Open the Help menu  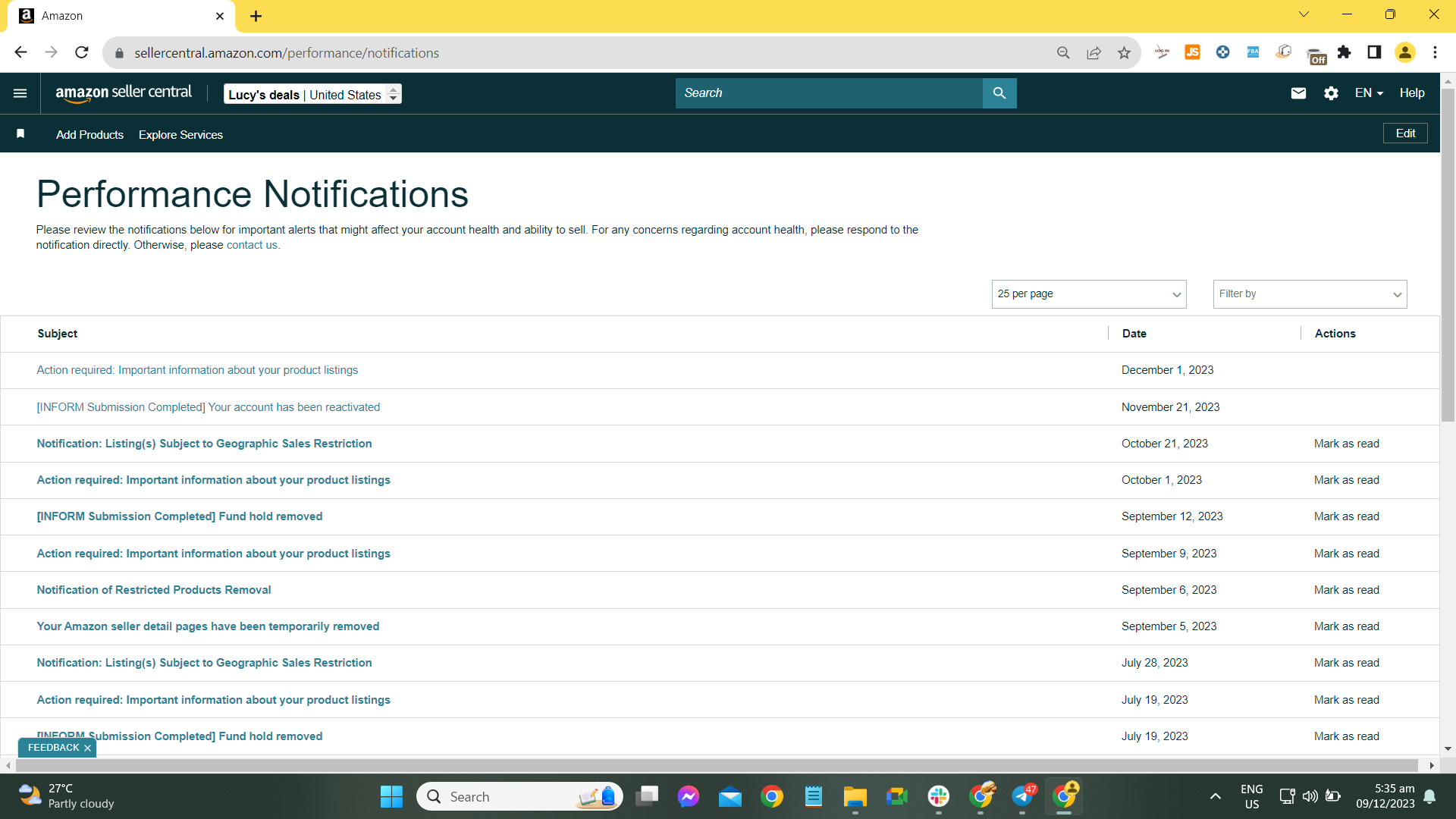click(x=1411, y=93)
